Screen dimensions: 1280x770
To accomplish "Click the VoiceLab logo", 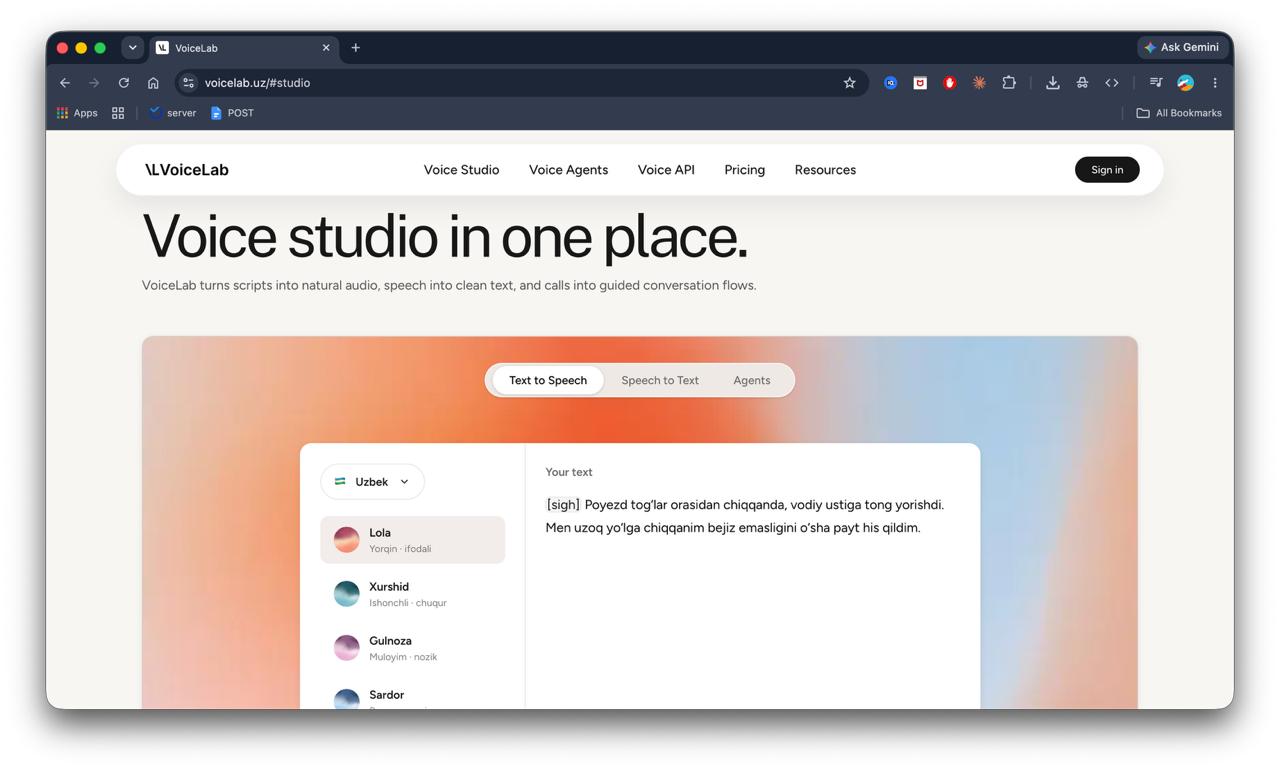I will click(x=187, y=170).
